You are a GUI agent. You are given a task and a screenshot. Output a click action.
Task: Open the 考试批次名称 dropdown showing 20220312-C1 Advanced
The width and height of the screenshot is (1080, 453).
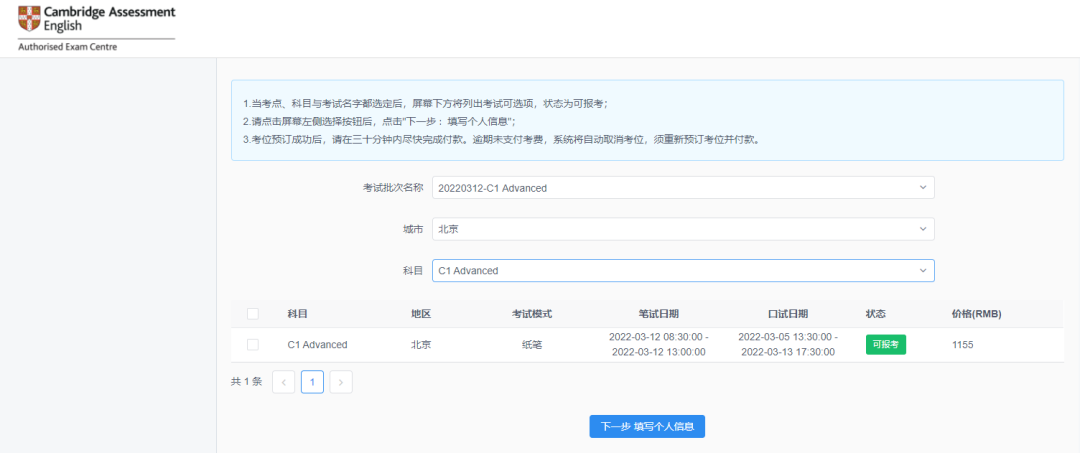tap(683, 187)
